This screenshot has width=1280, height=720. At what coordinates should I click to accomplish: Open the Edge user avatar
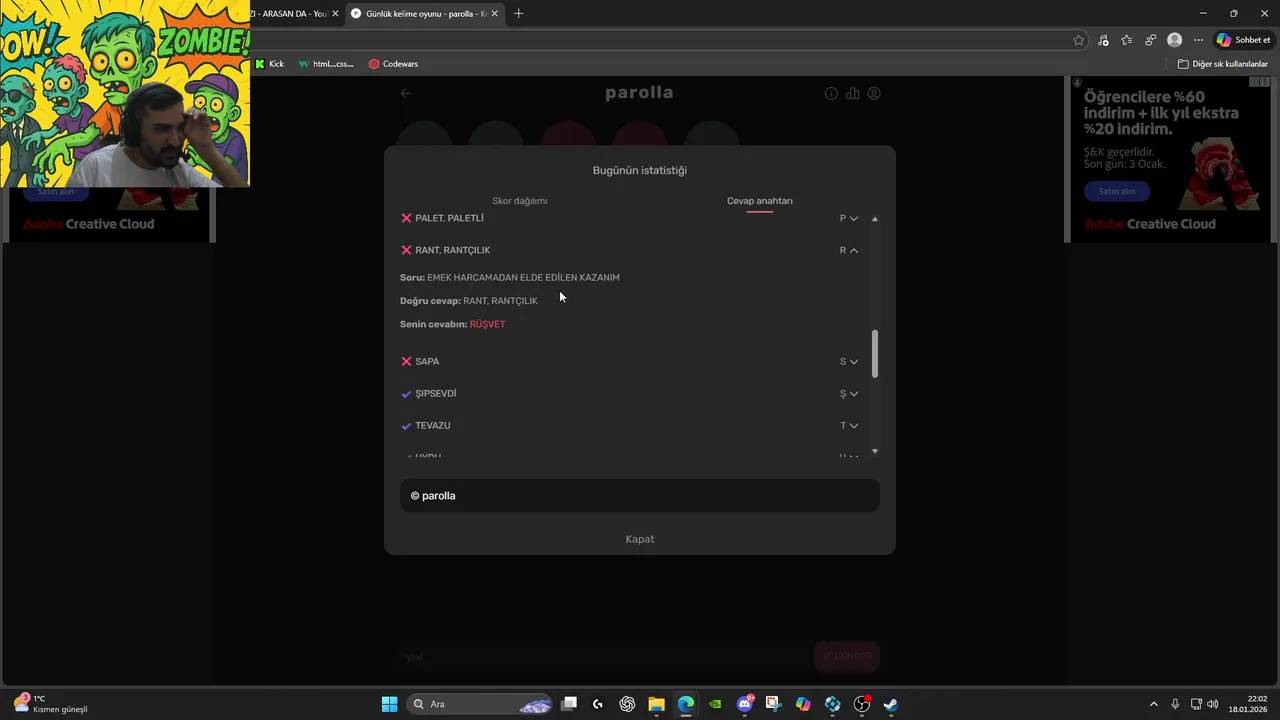[1174, 40]
